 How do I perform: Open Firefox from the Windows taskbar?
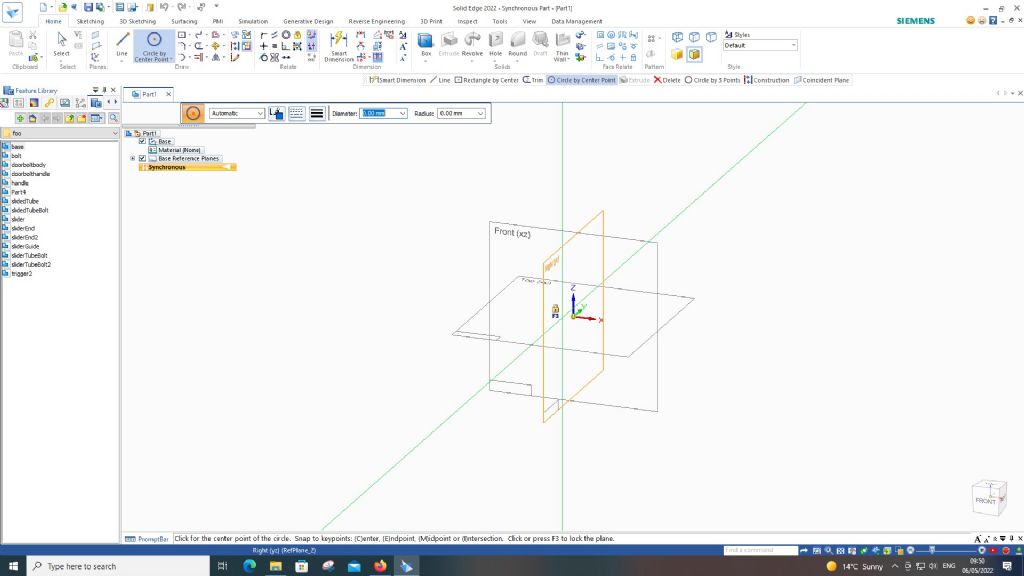[380, 566]
